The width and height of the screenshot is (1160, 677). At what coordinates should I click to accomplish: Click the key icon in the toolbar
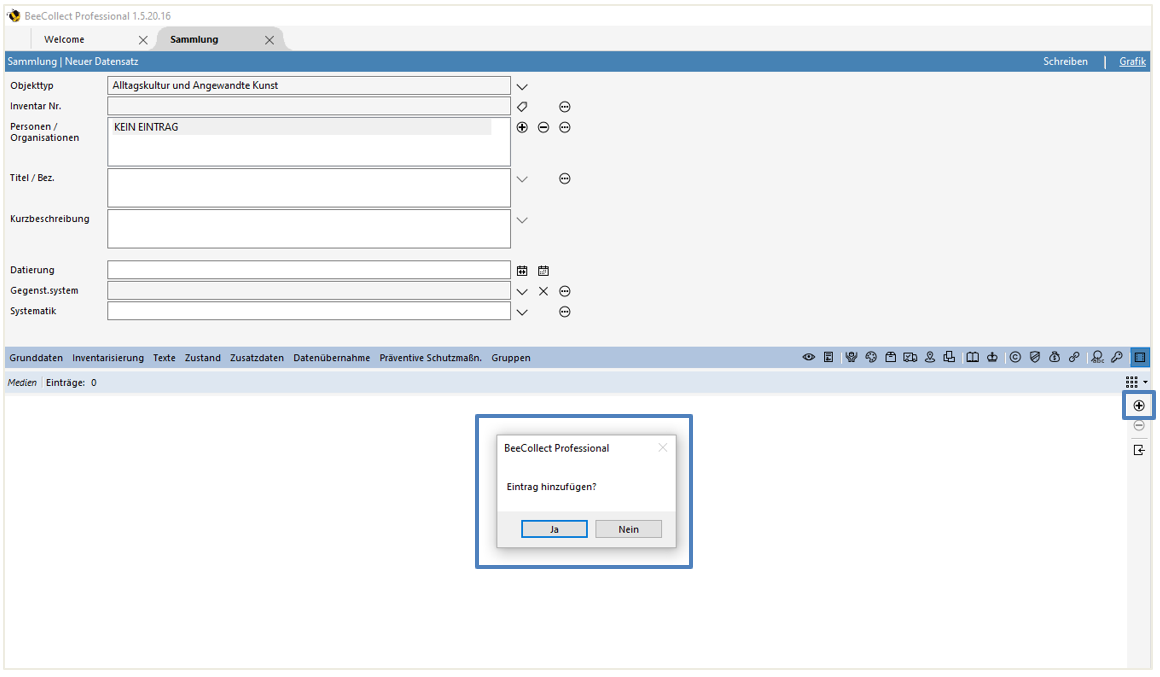[x=1117, y=358]
